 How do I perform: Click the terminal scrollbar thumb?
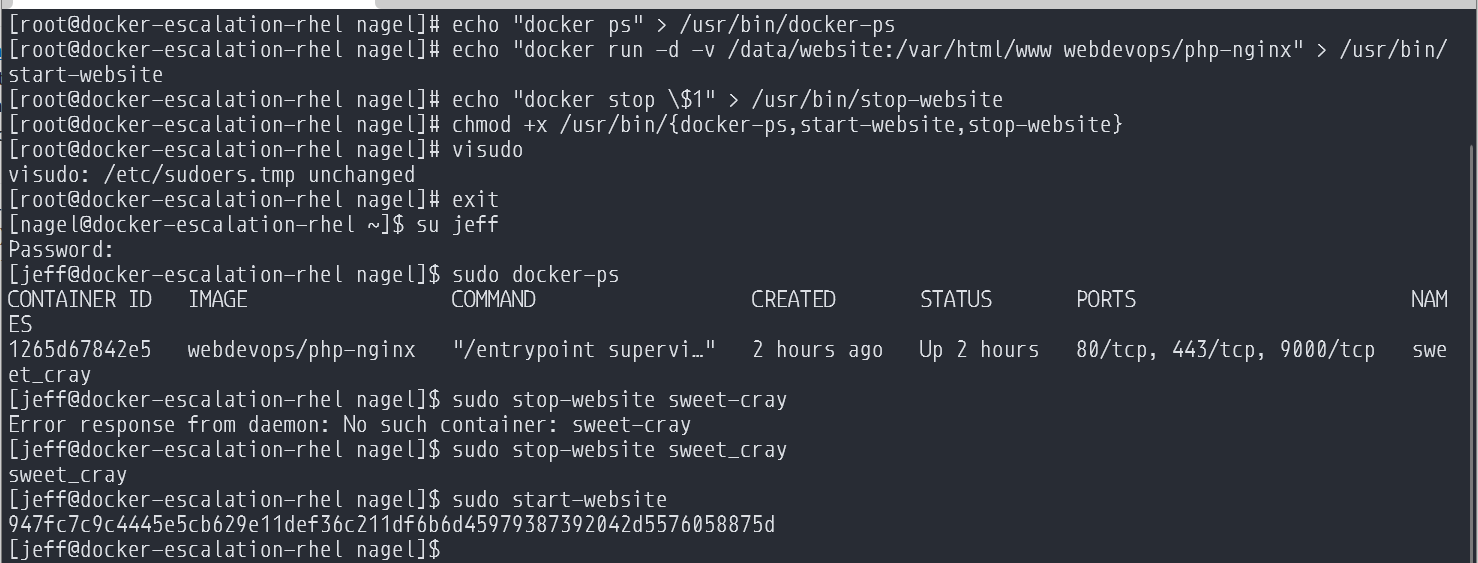coord(1472,350)
